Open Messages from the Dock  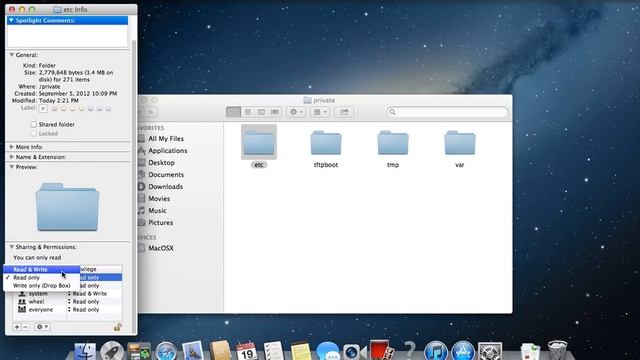point(327,351)
